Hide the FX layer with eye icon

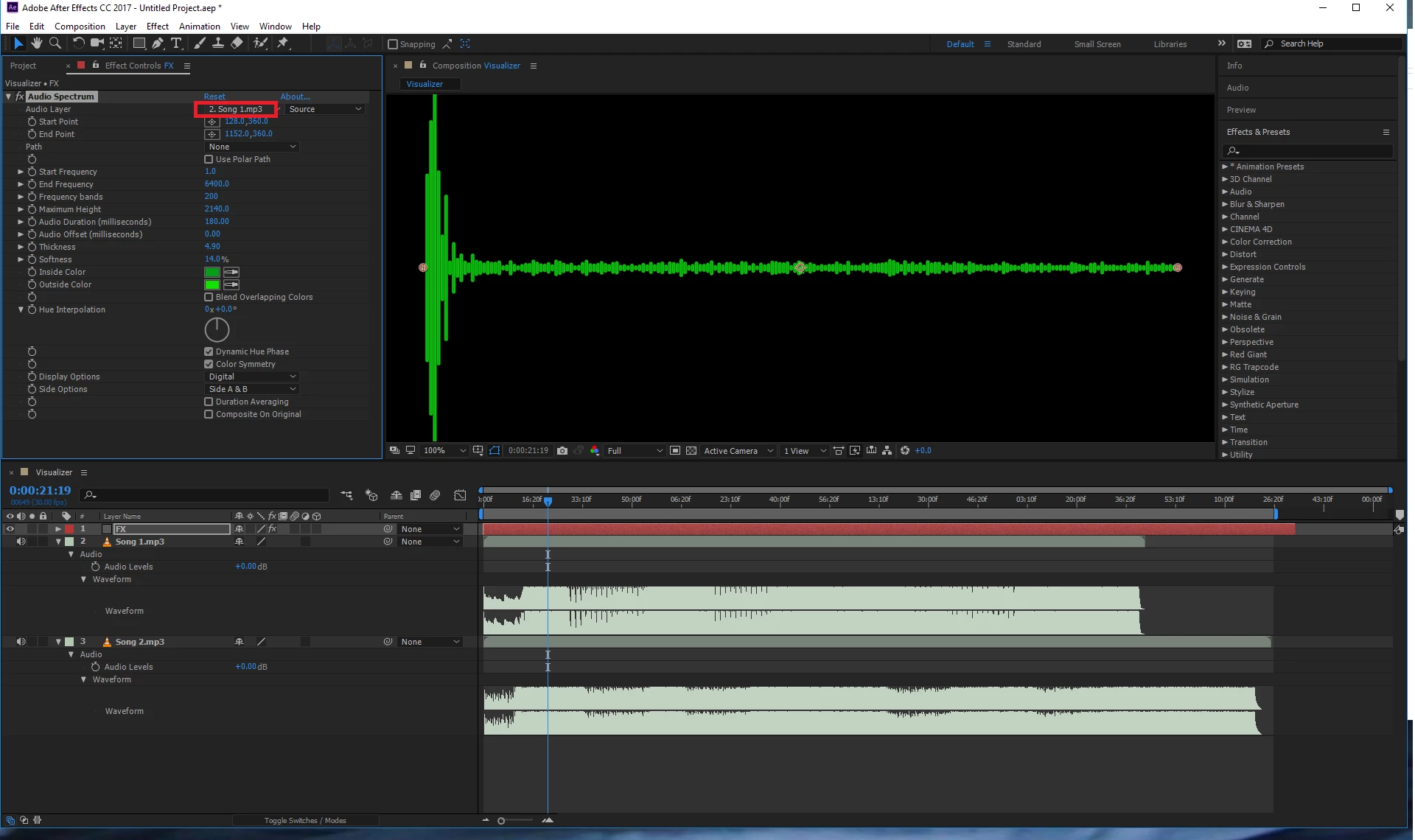click(x=10, y=529)
